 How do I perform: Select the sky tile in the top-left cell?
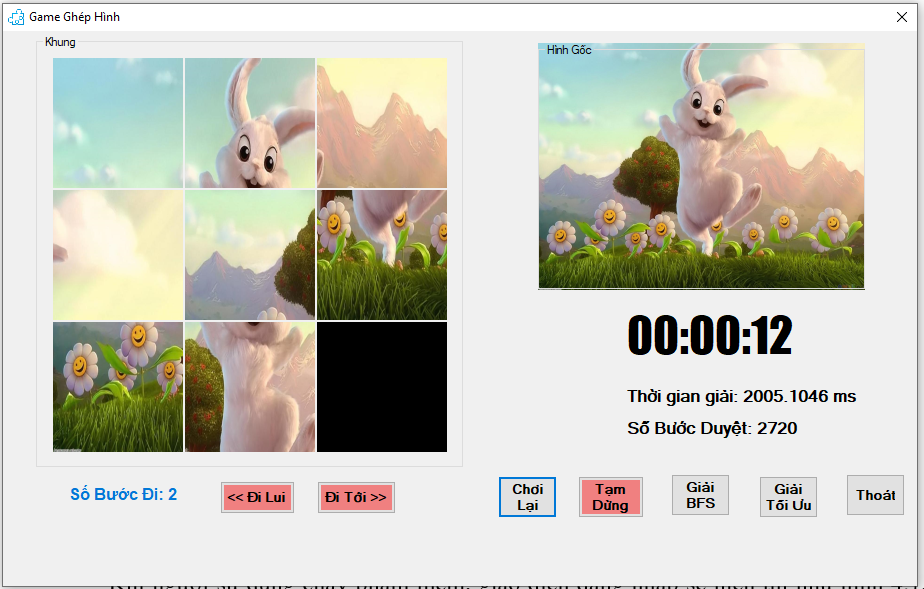tap(118, 123)
